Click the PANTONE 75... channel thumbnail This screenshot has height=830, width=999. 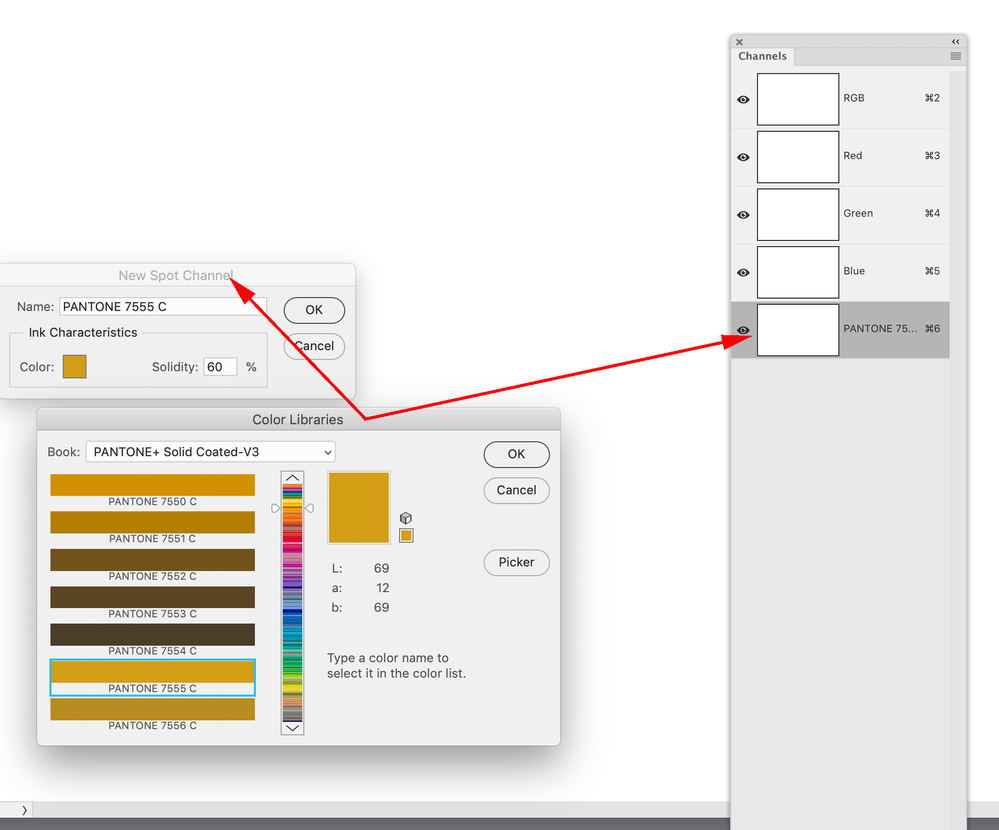798,330
